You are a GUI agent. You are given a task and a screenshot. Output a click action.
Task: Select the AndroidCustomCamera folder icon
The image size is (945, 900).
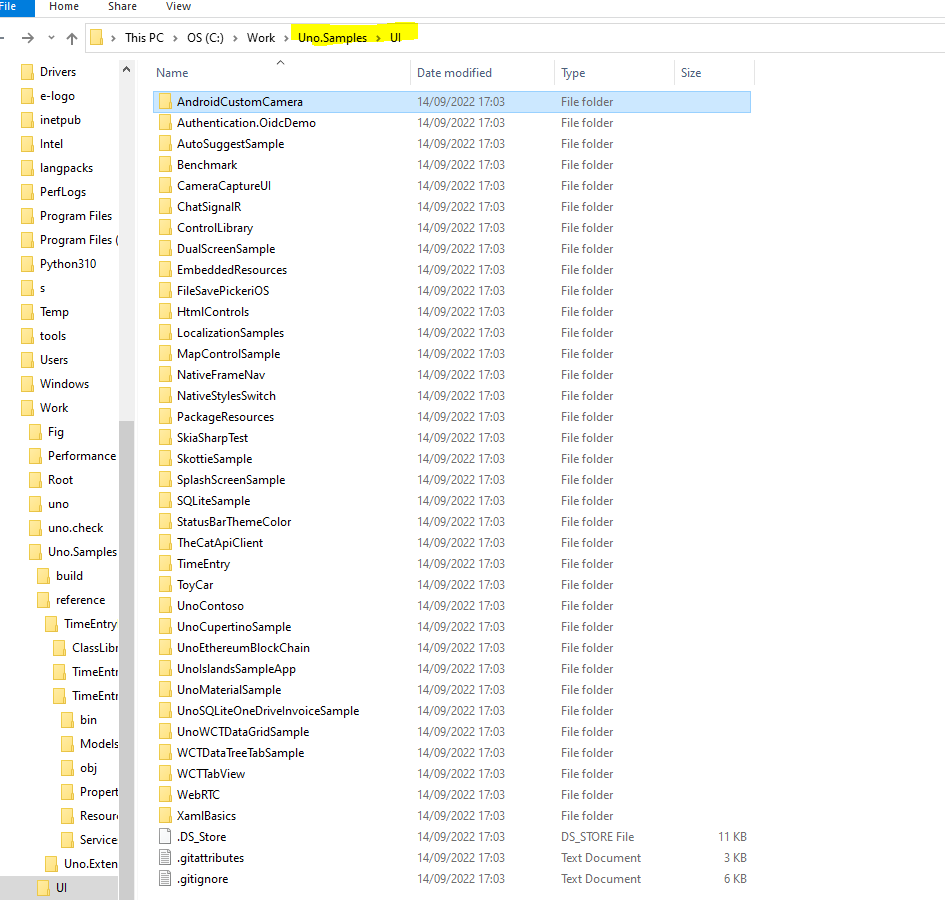(x=165, y=102)
